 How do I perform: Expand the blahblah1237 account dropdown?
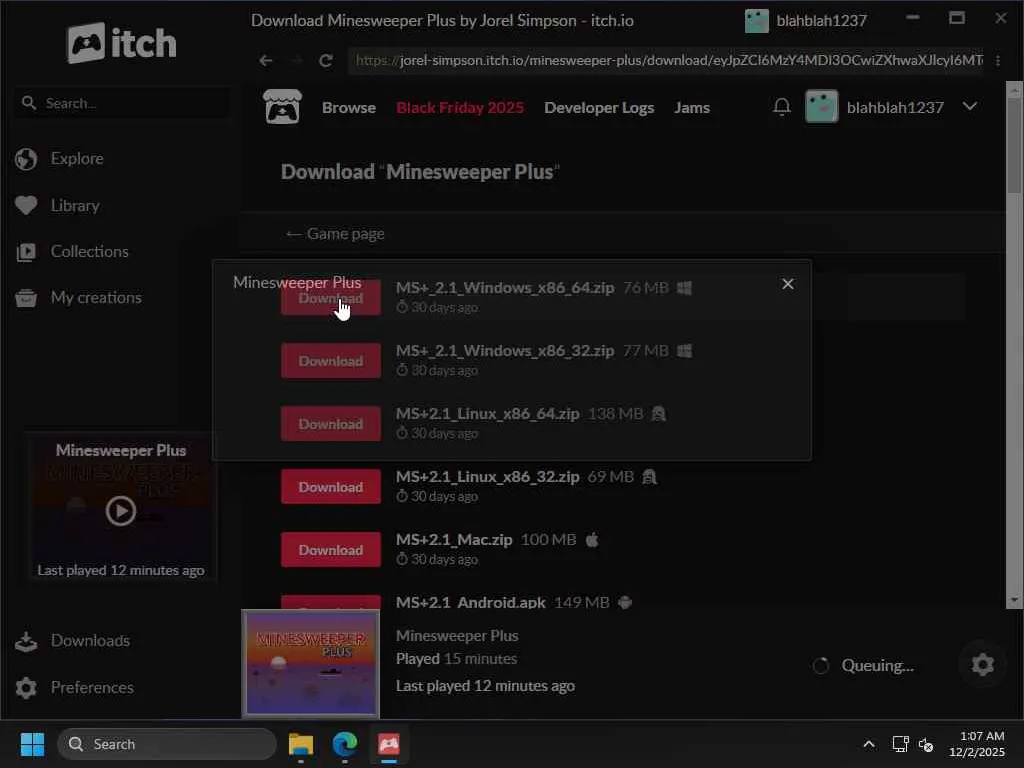970,106
